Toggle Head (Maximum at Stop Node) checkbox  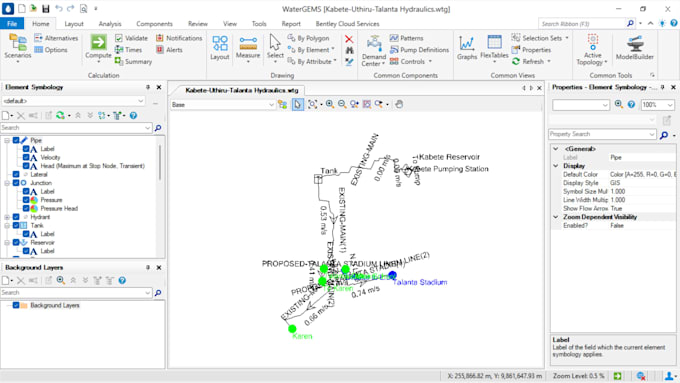click(x=26, y=166)
